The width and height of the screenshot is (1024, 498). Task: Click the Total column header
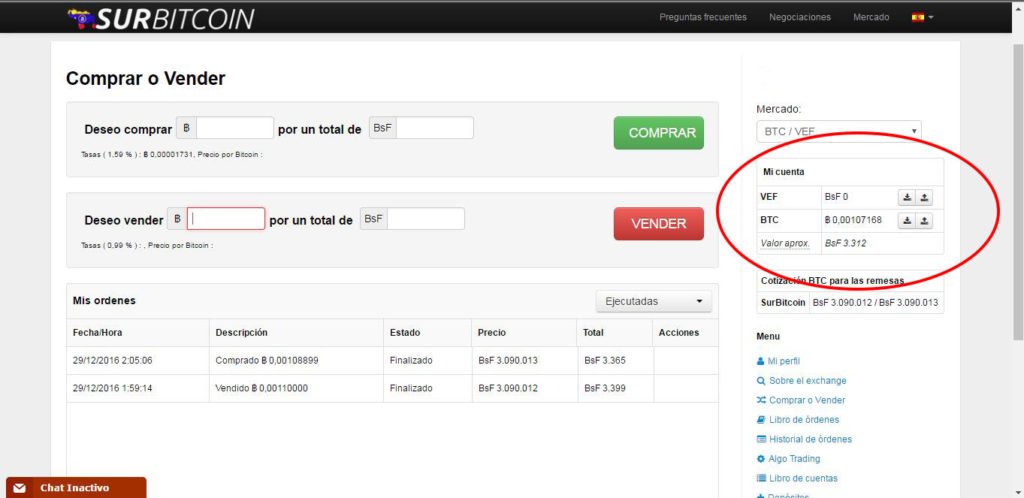[x=593, y=333]
